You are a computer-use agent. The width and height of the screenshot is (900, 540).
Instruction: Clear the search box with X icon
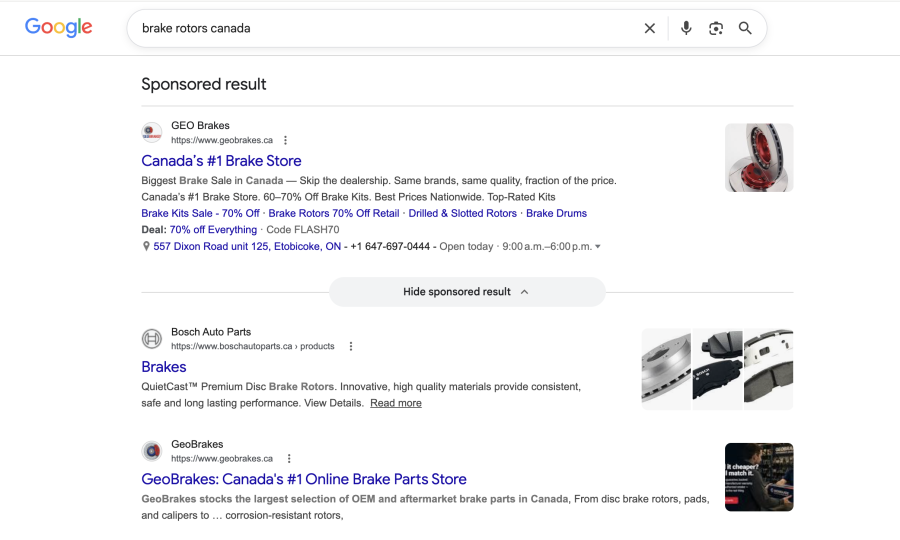[649, 28]
